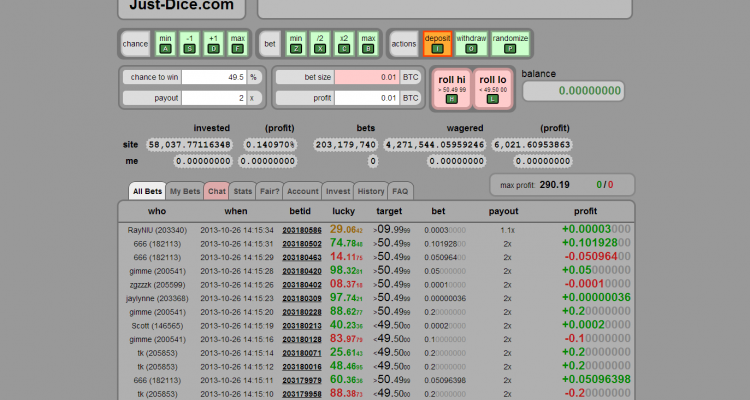The image size is (750, 400).
Task: Click the lucky column header
Action: [343, 211]
